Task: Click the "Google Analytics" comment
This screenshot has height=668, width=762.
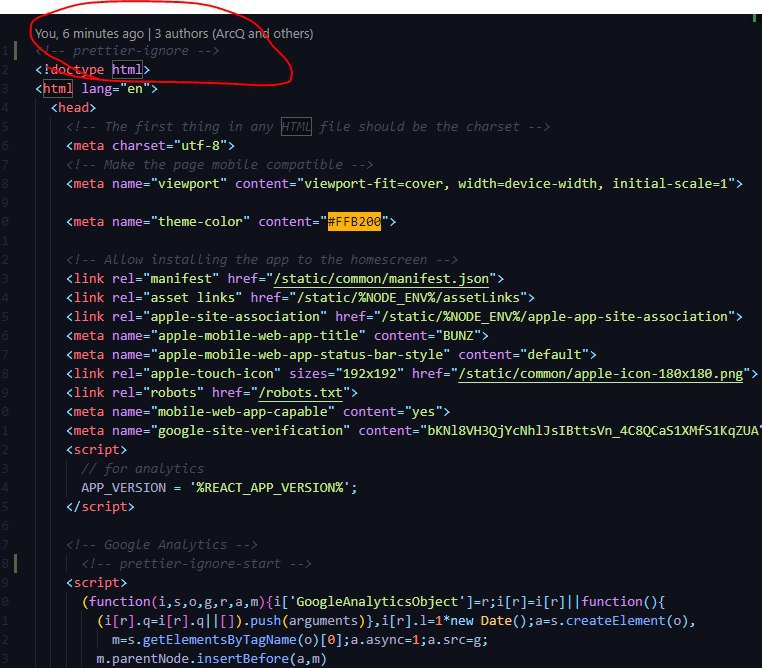Action: (162, 545)
